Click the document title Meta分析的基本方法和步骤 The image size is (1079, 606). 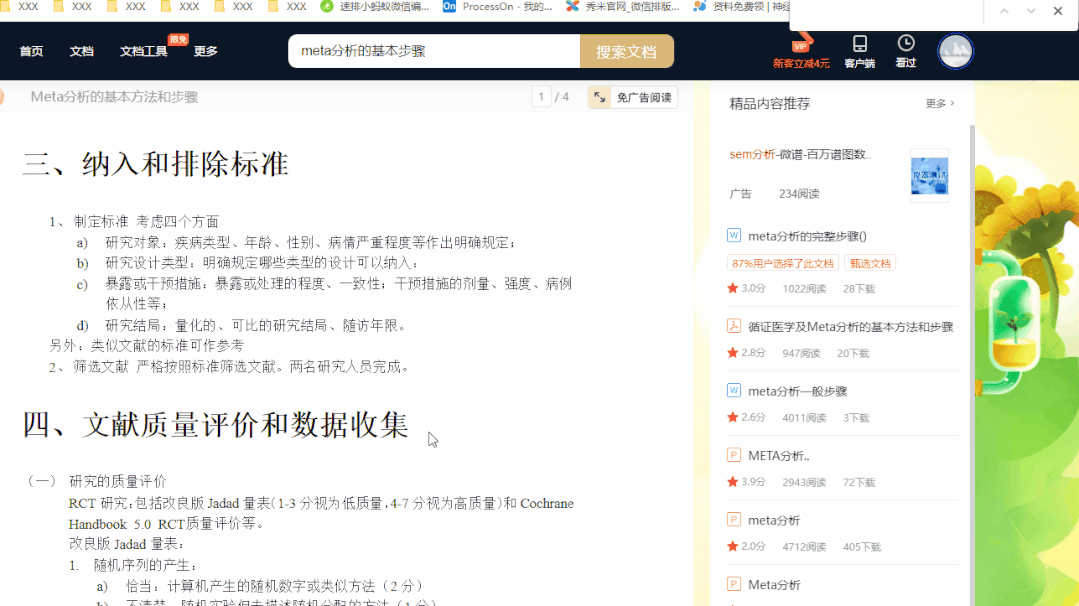point(114,97)
